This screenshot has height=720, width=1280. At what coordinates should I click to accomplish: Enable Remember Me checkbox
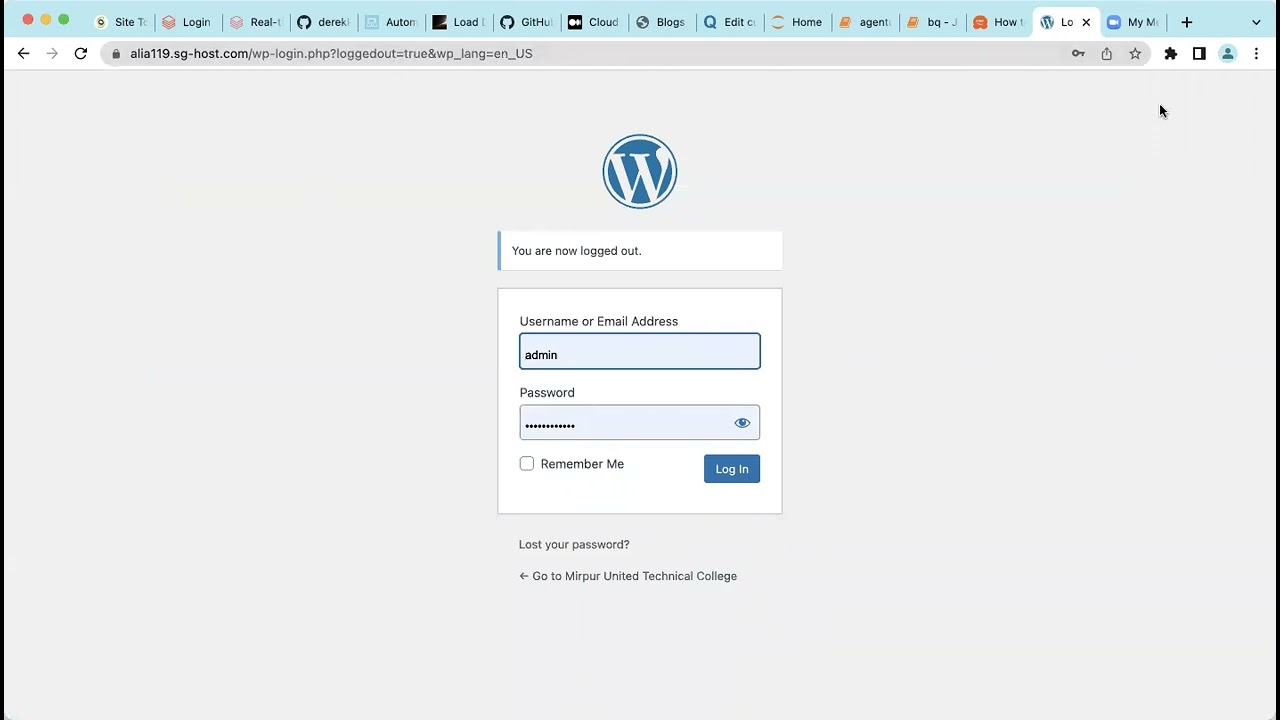[527, 464]
